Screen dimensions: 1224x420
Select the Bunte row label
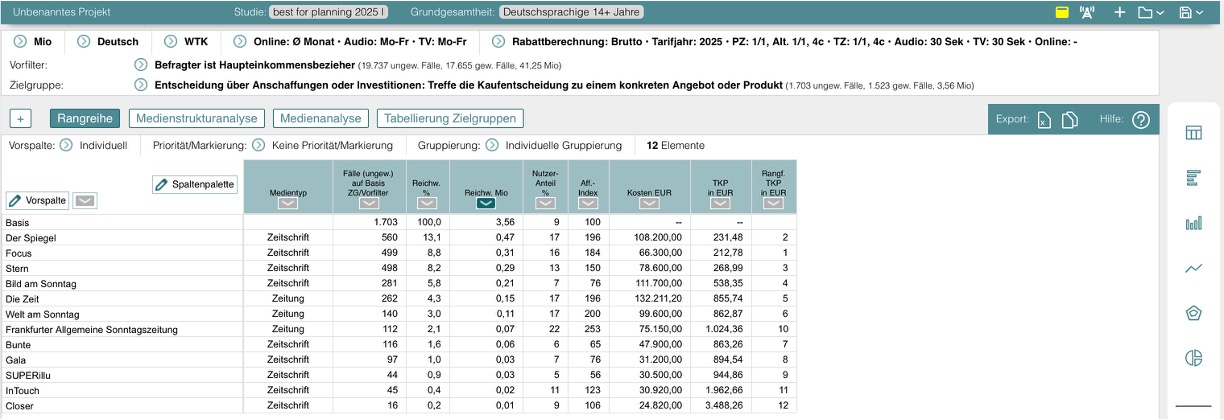19,344
